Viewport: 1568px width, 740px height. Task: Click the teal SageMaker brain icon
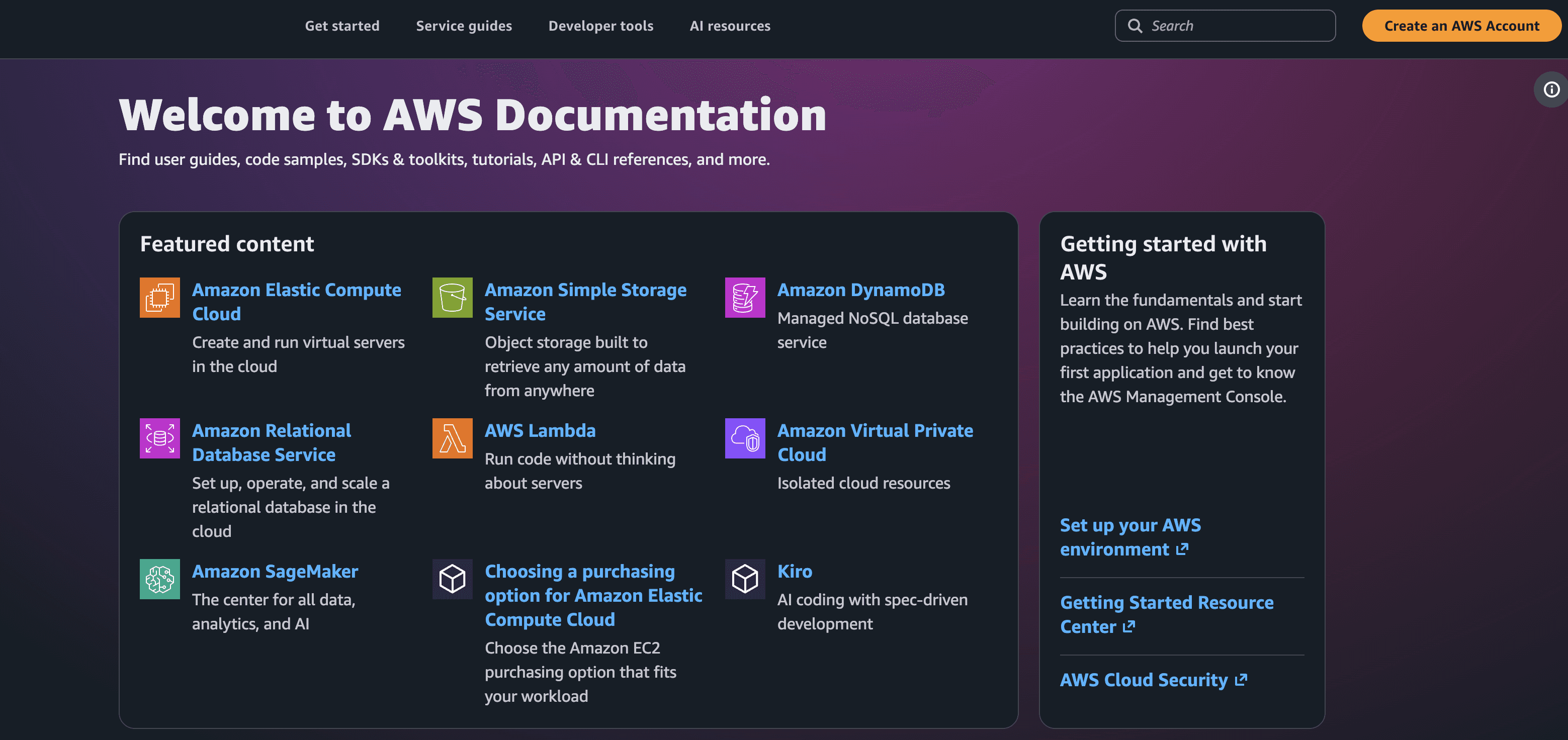click(159, 579)
